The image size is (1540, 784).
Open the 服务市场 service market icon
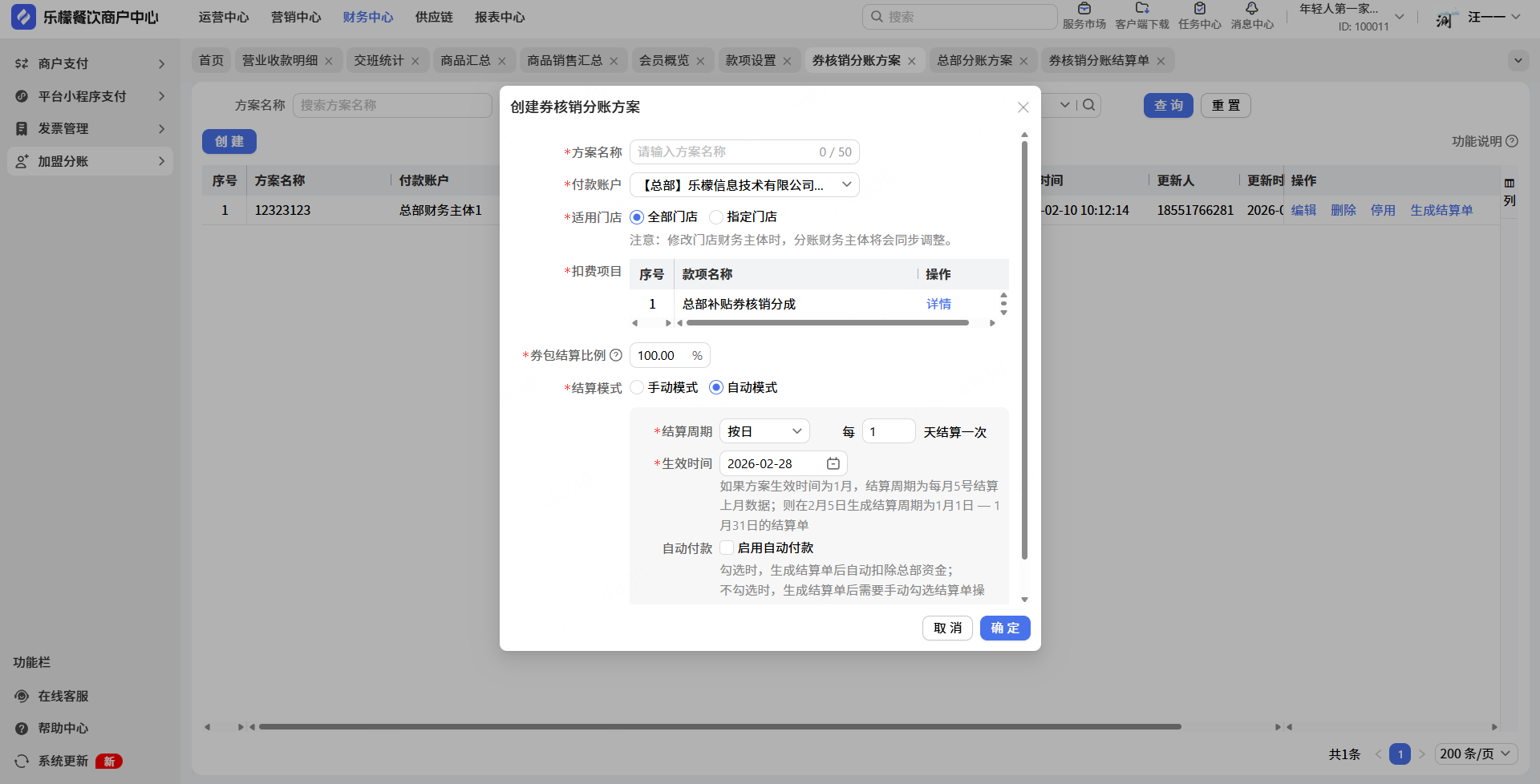click(1084, 10)
